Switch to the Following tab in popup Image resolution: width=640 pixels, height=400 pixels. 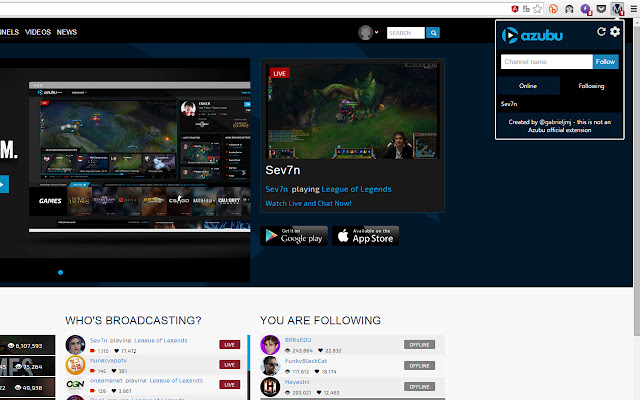(591, 86)
